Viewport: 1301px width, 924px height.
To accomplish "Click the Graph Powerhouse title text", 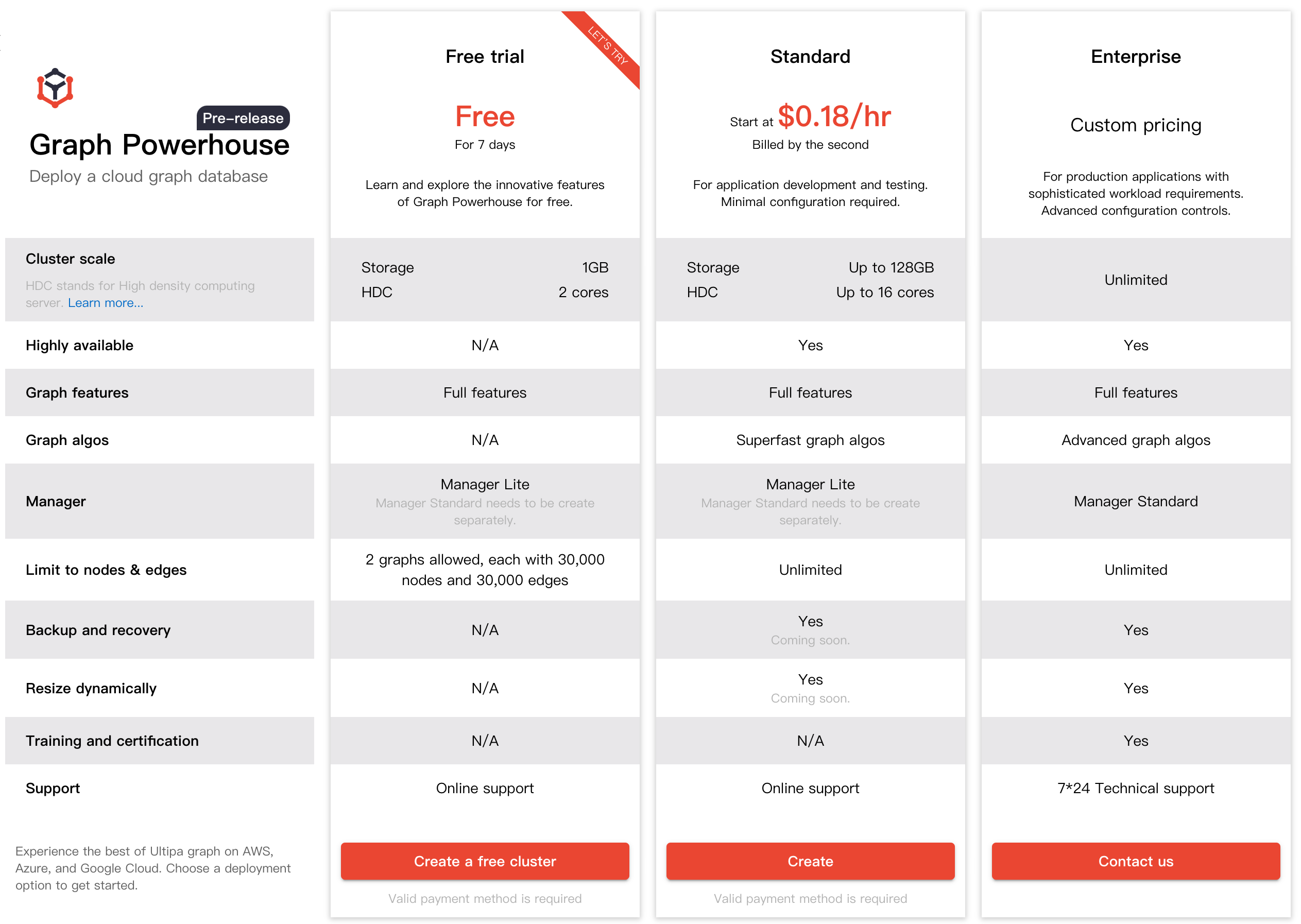I will (159, 145).
